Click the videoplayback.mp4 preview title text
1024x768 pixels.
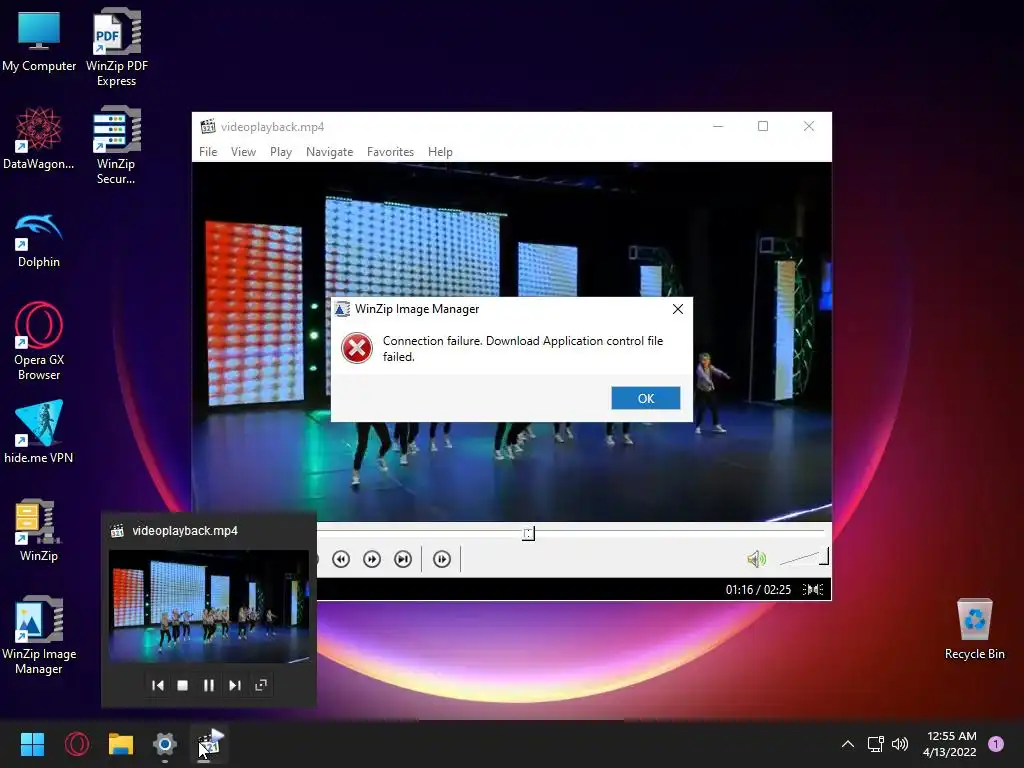(185, 531)
